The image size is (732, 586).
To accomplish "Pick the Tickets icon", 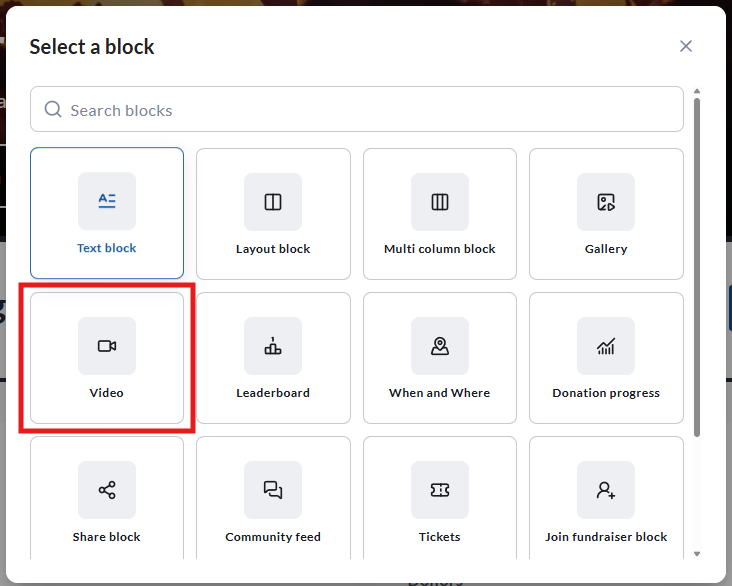I will (440, 490).
